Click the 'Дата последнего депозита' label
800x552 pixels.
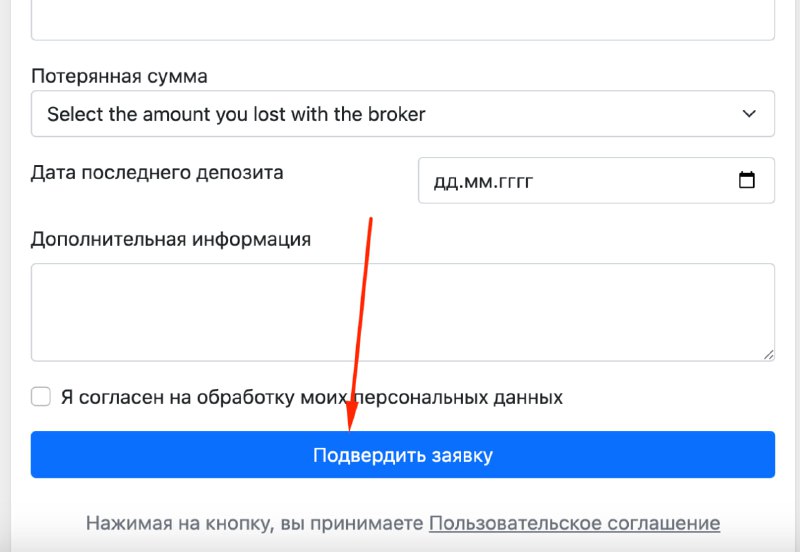157,172
